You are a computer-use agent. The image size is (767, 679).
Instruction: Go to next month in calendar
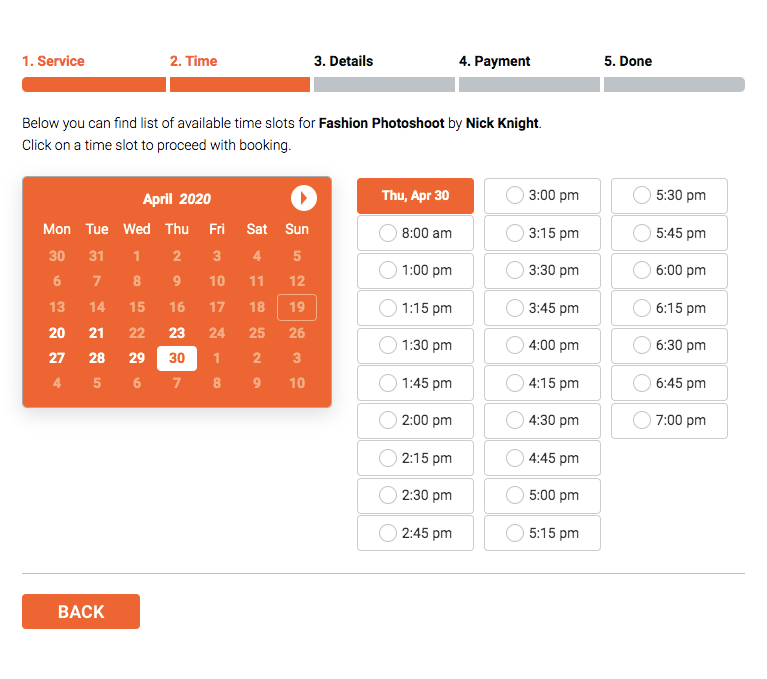pos(304,198)
